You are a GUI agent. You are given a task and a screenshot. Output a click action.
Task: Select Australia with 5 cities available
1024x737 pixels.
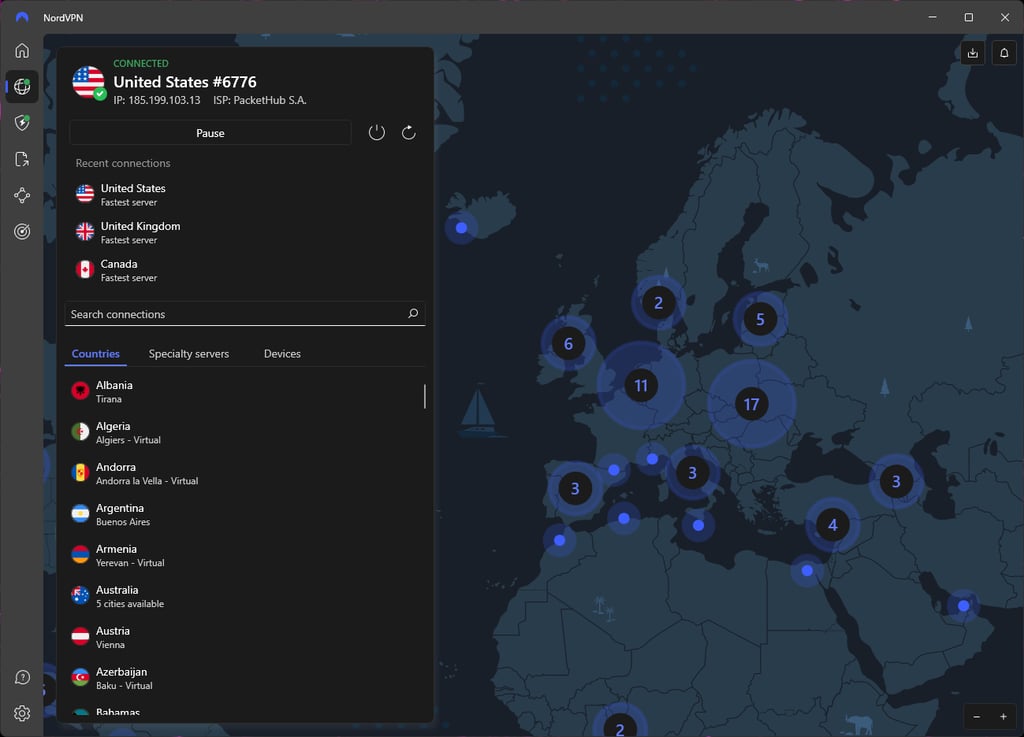point(245,596)
